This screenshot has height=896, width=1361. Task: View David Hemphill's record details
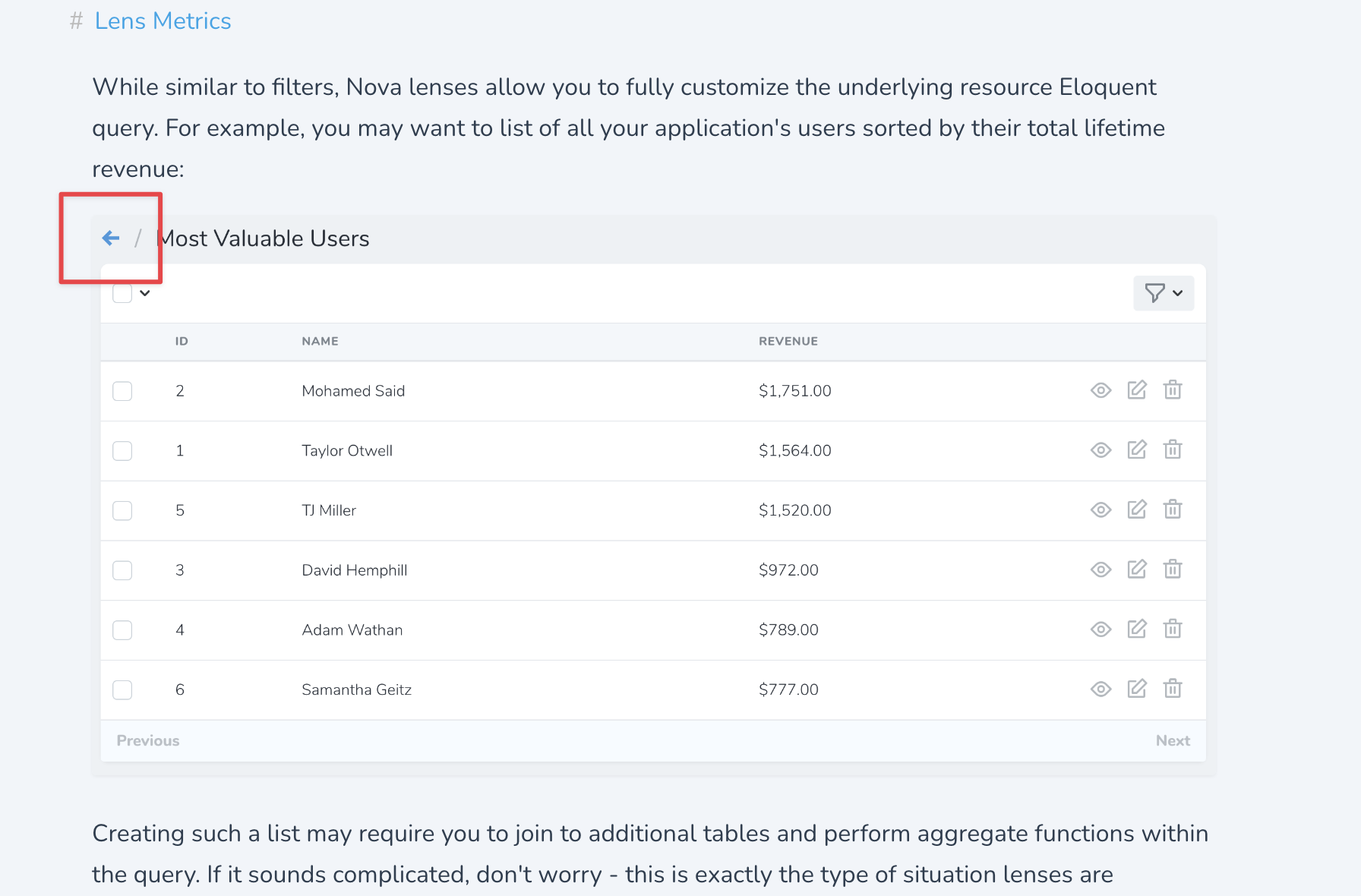[x=1100, y=569]
